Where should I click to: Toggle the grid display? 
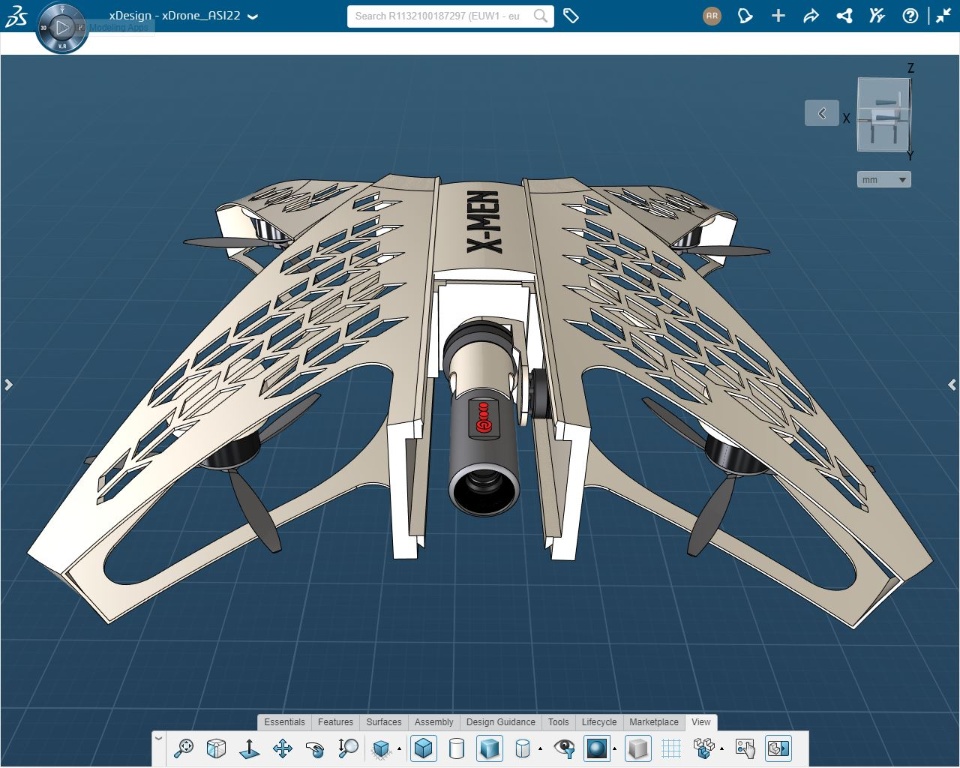click(671, 748)
